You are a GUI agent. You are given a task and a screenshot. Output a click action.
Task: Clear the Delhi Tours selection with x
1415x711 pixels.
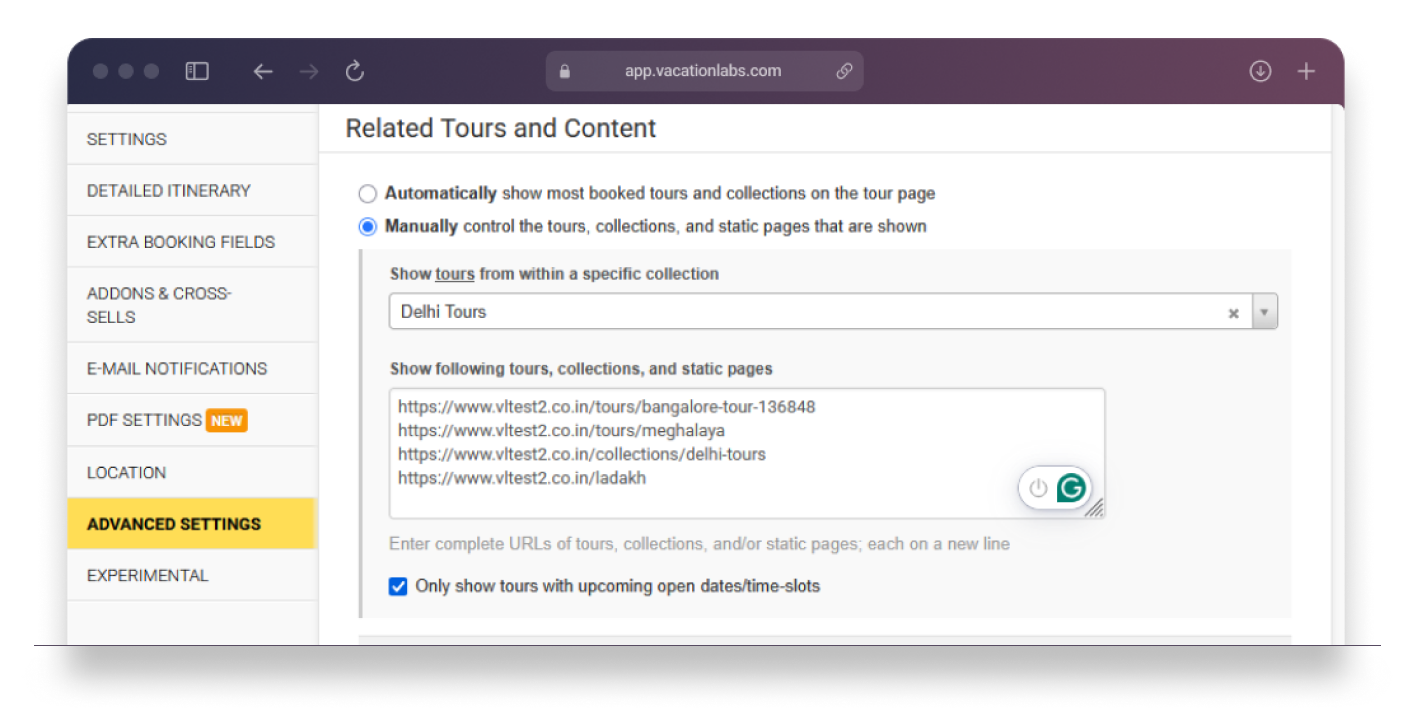click(x=1234, y=313)
